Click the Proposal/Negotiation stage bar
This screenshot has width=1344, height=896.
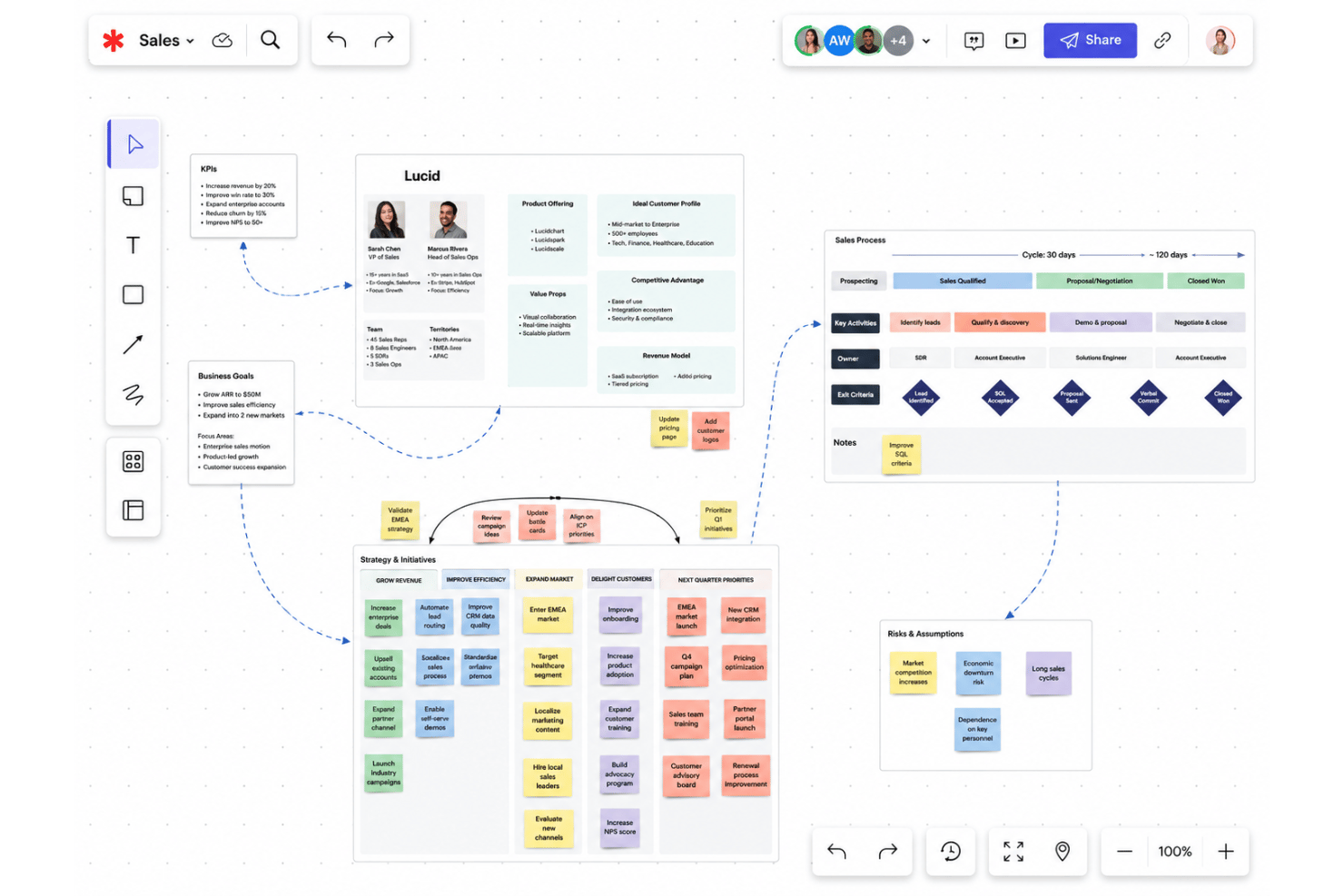pyautogui.click(x=1100, y=281)
